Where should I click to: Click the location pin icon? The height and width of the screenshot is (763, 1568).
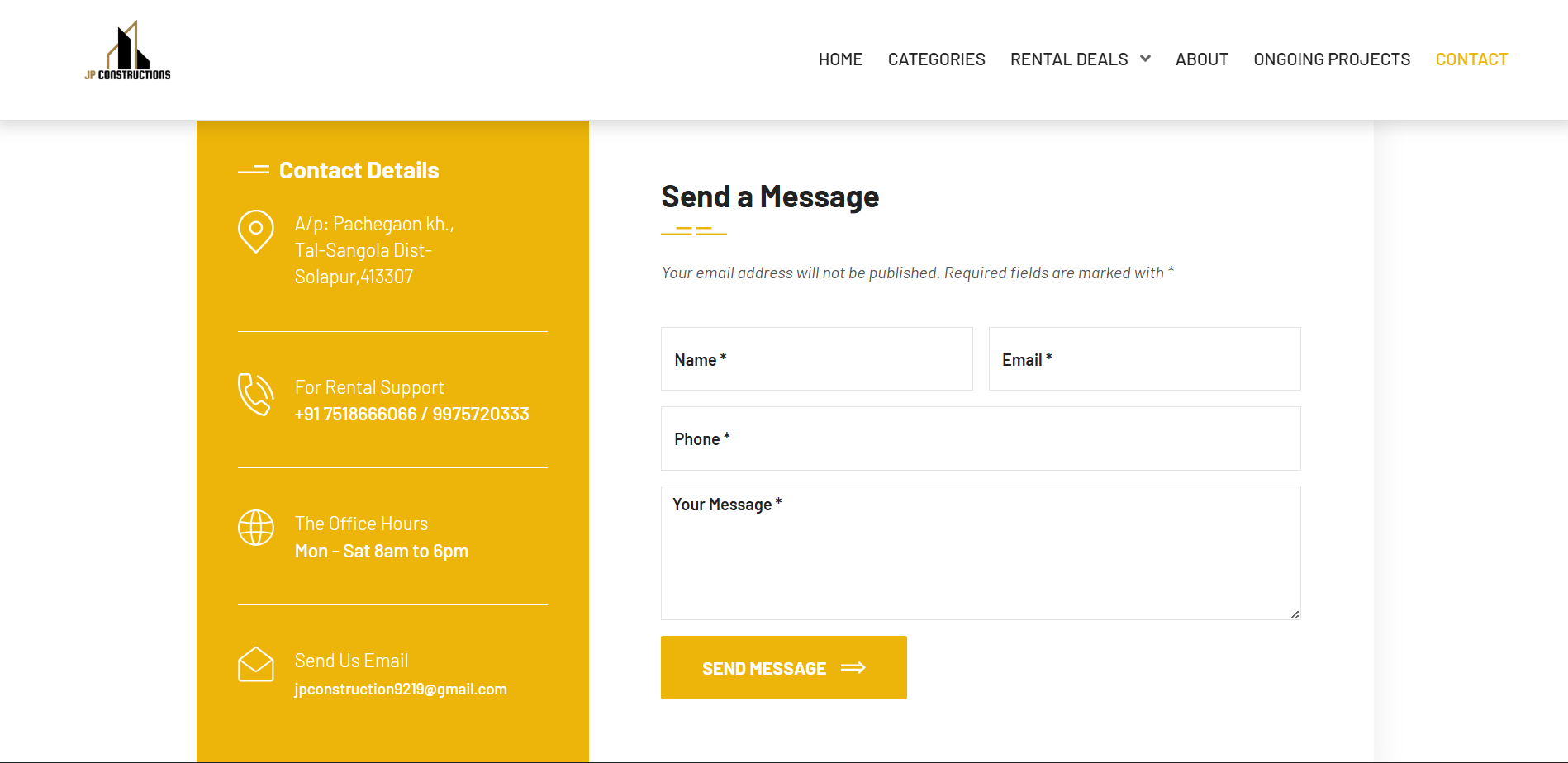256,230
